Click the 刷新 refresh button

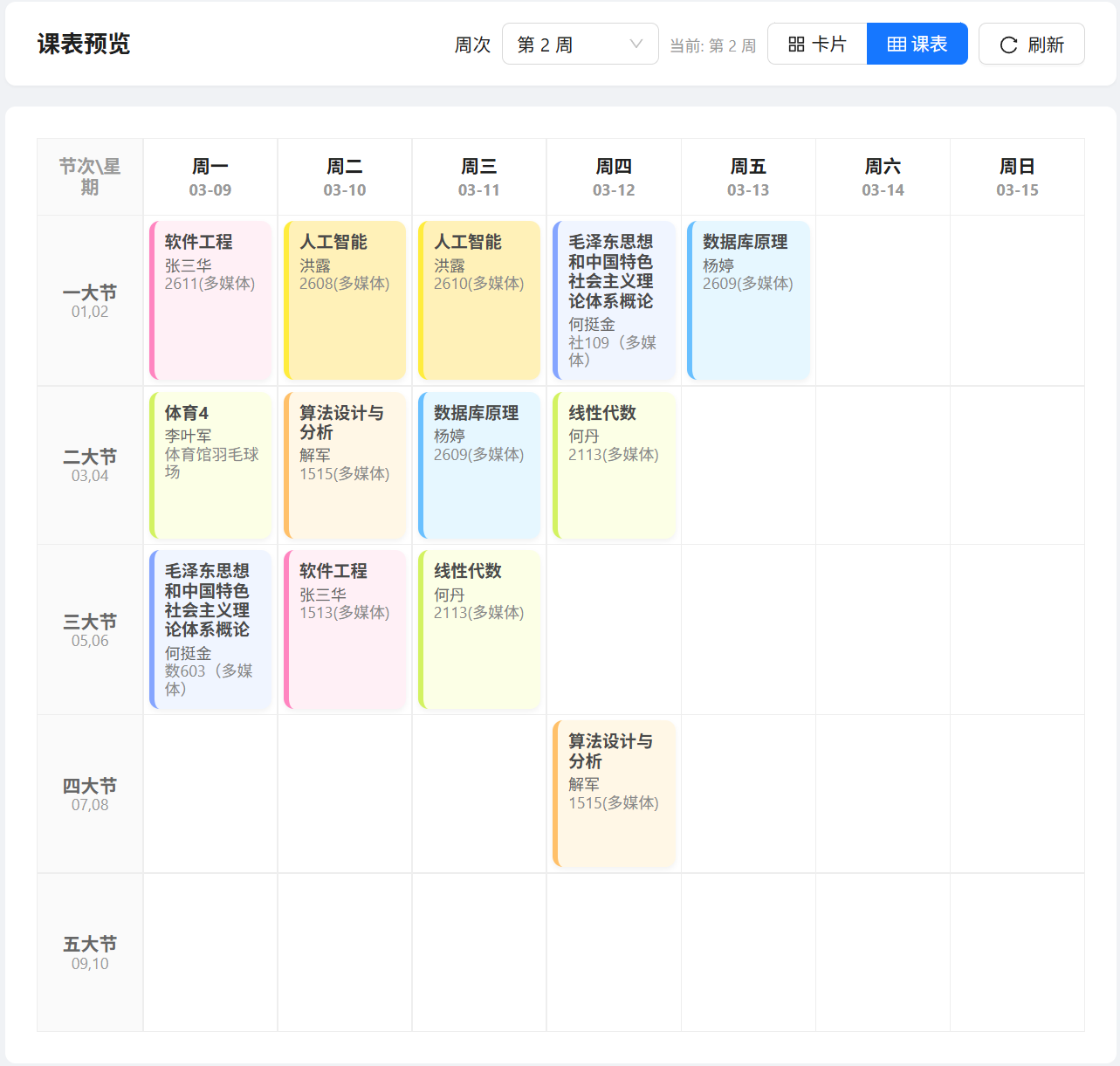tap(1031, 44)
